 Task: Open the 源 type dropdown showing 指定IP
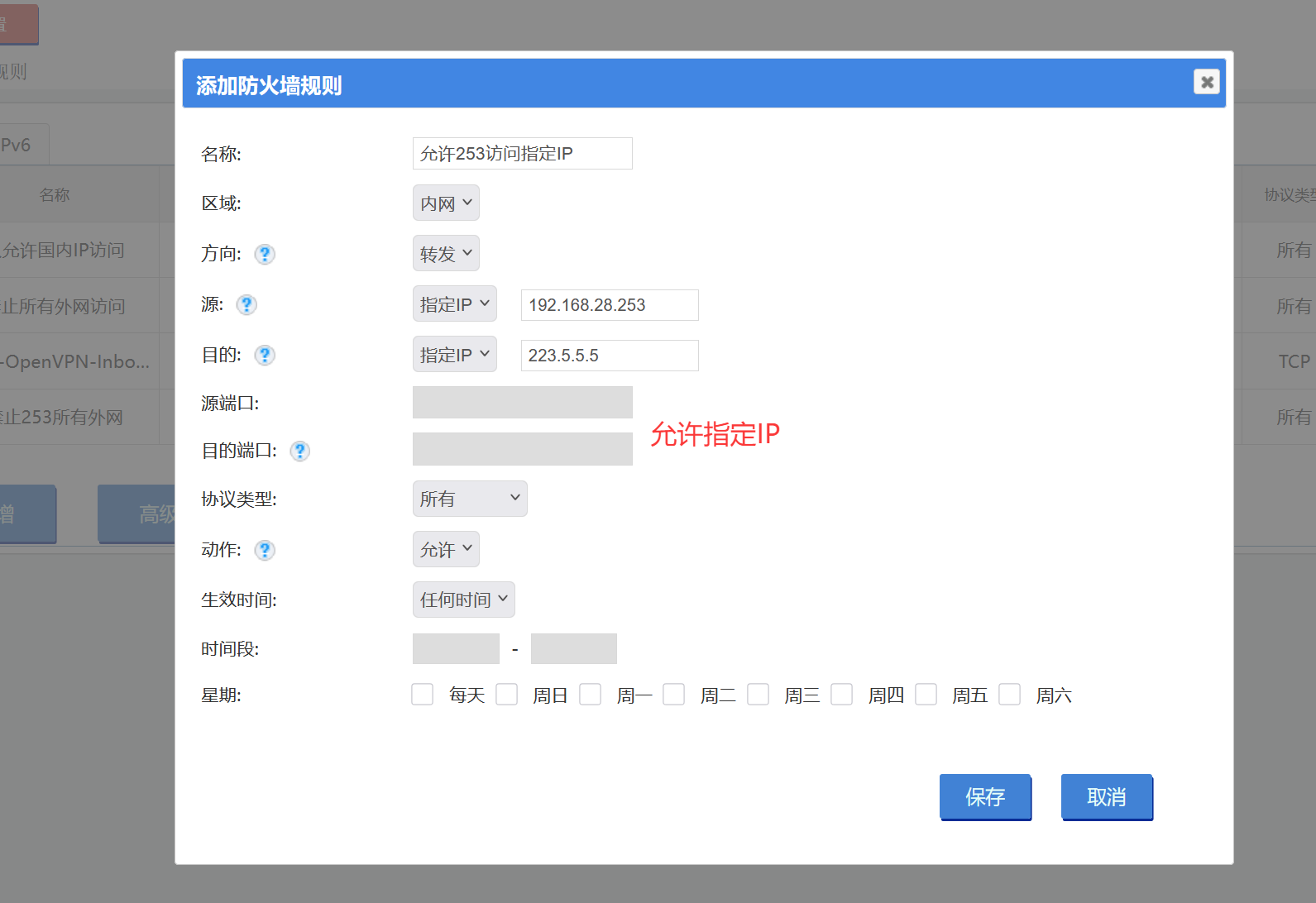point(454,304)
